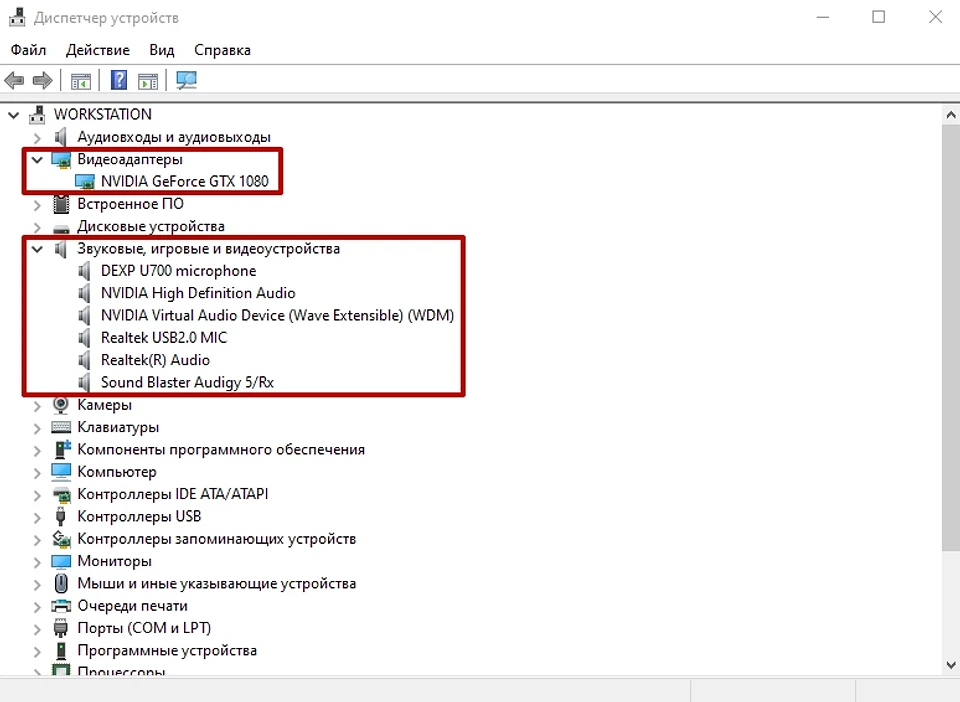Select Realtek(R) Audio device
This screenshot has height=702, width=960.
(x=155, y=360)
